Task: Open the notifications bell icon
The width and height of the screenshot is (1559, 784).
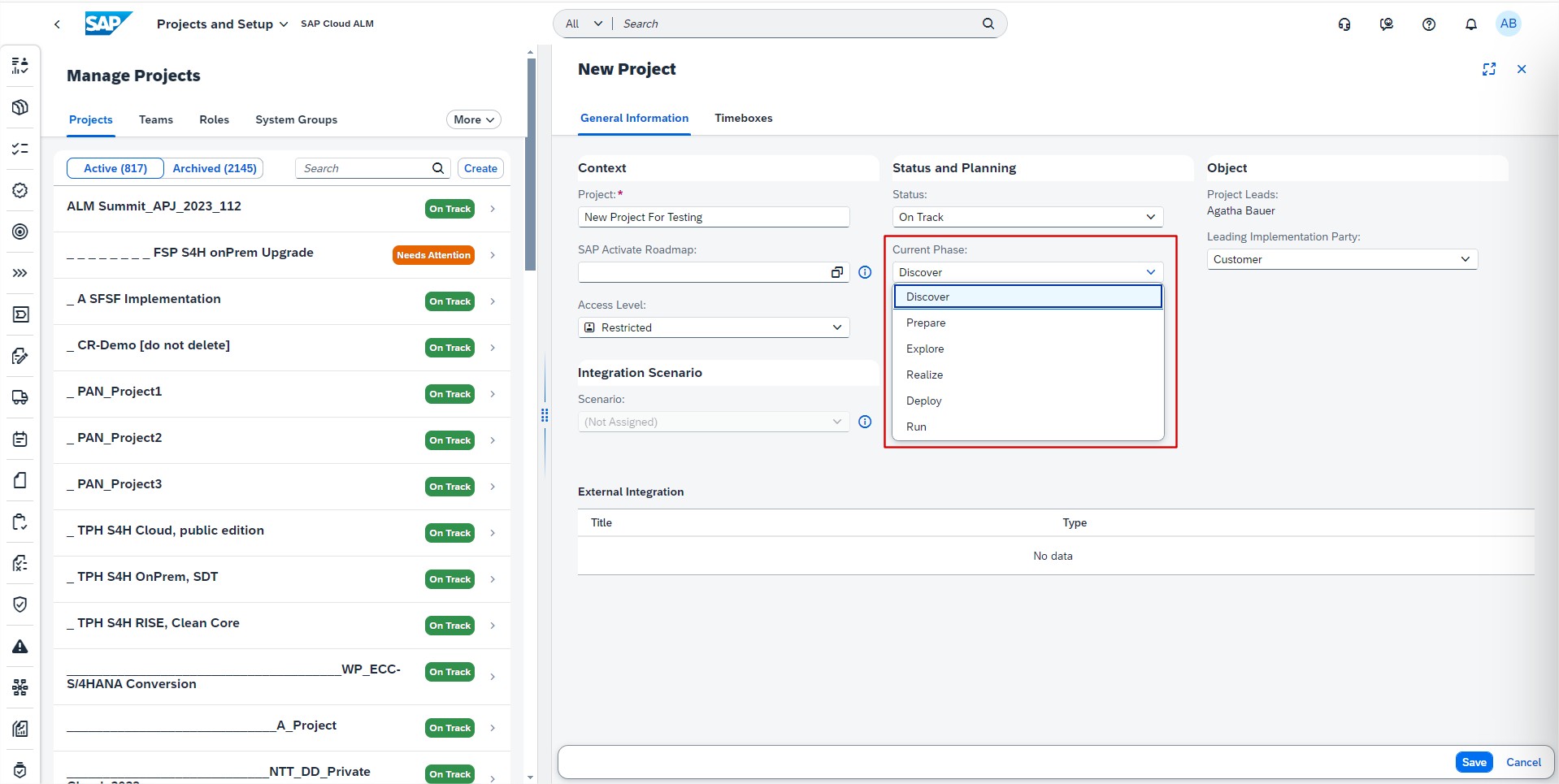Action: (1470, 24)
